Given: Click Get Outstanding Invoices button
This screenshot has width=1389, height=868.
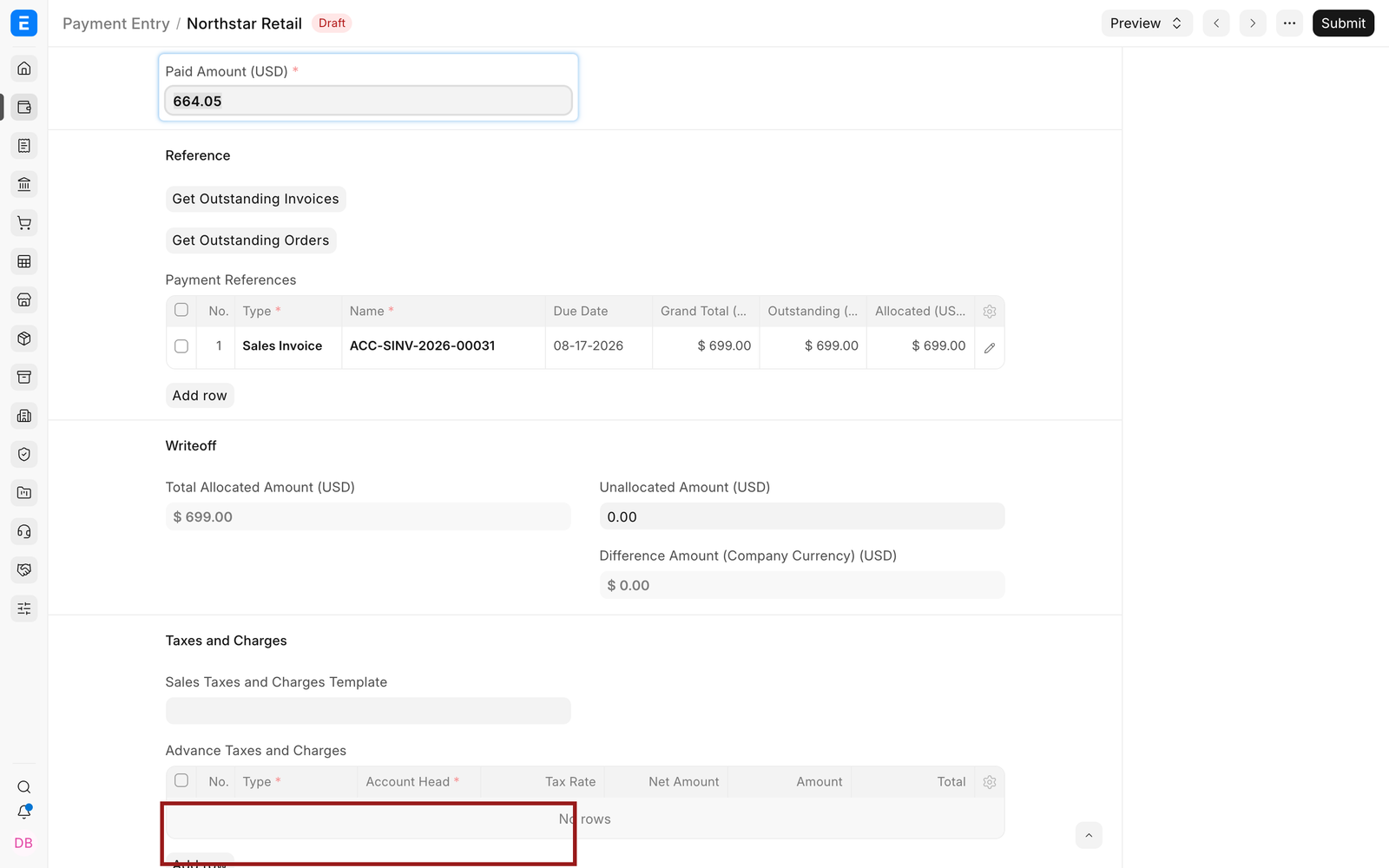Looking at the screenshot, I should (x=256, y=199).
